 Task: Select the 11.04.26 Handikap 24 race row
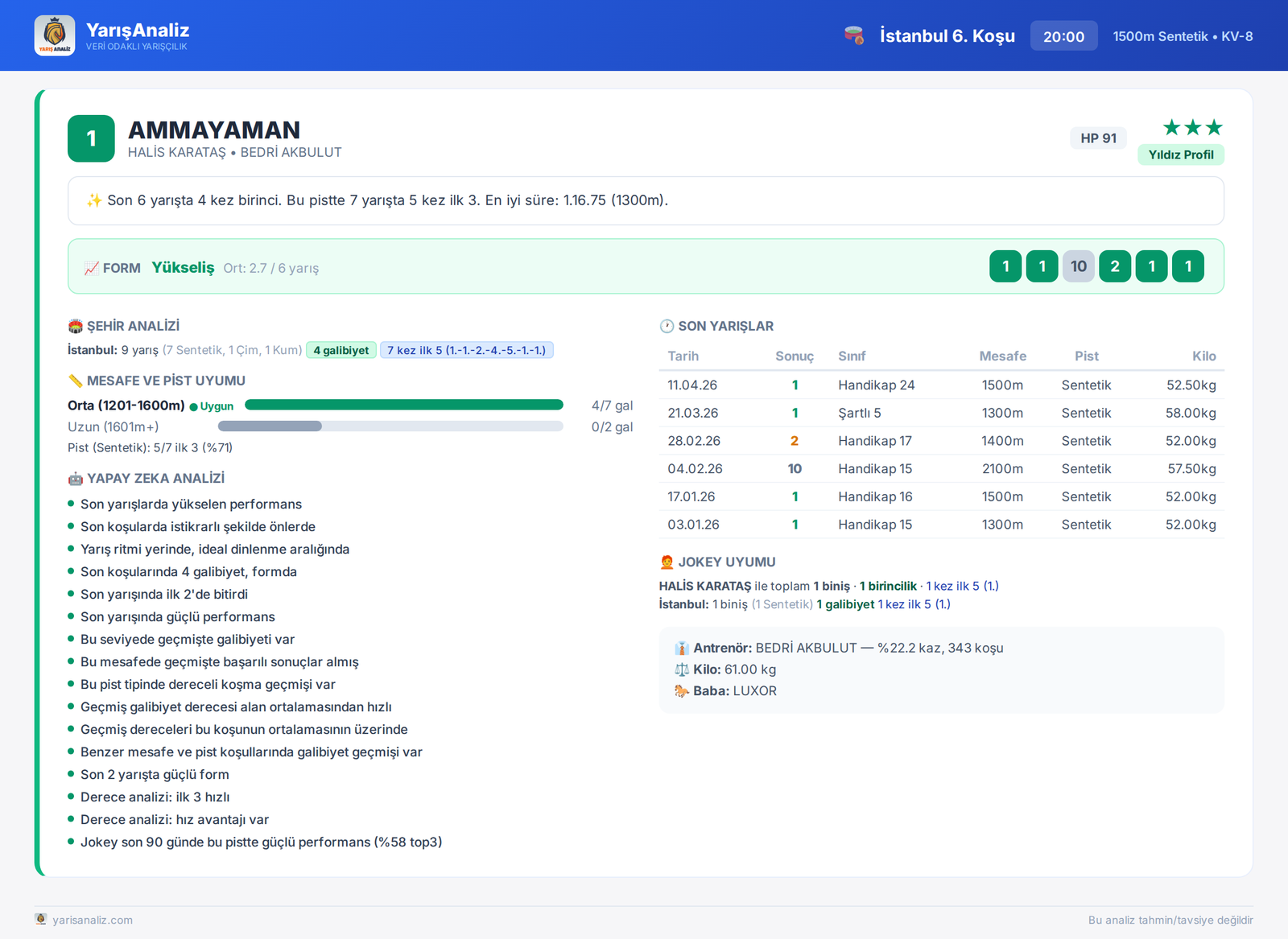click(x=942, y=385)
